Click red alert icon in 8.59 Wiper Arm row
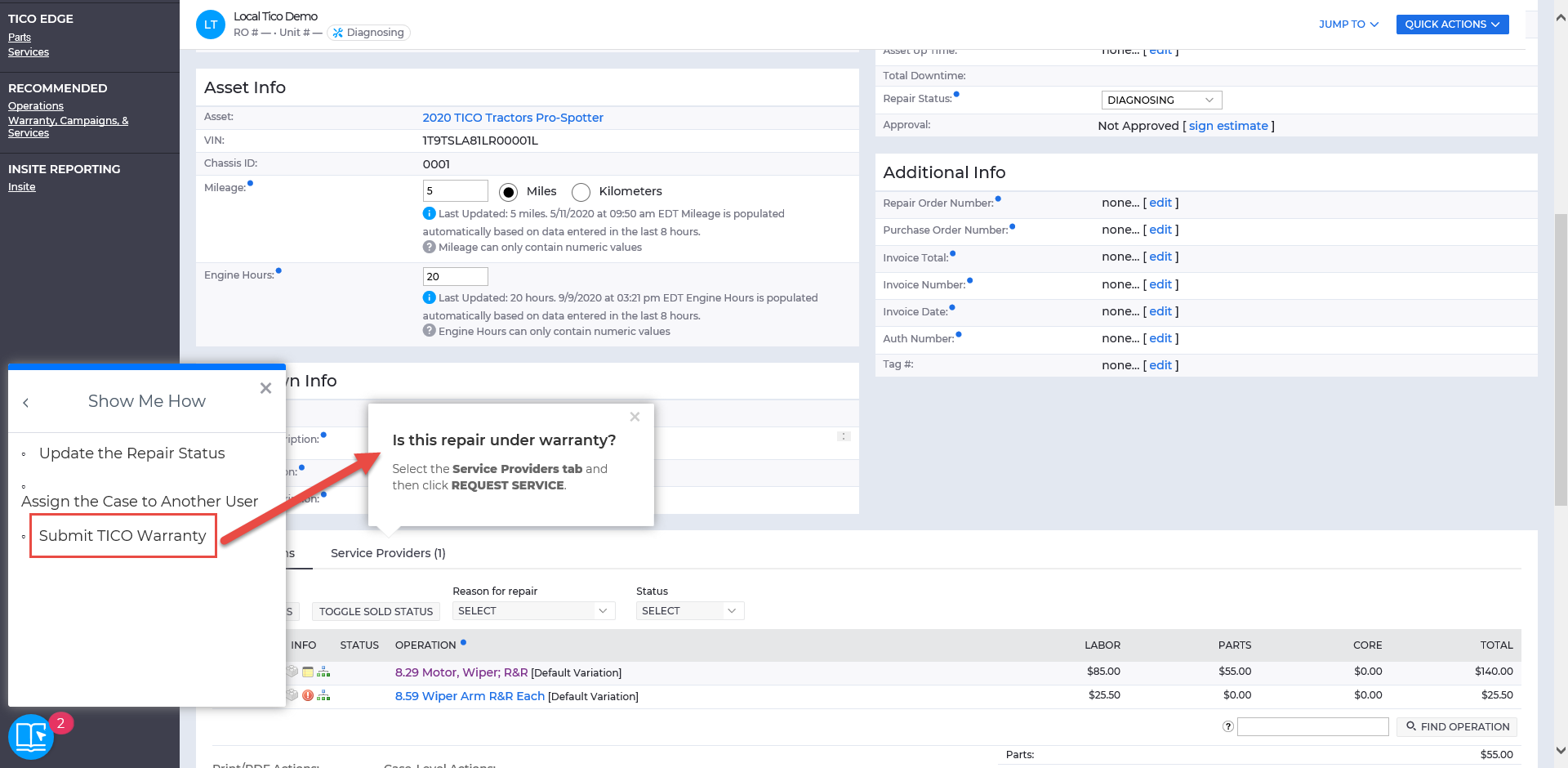The height and width of the screenshot is (768, 1568). [308, 695]
